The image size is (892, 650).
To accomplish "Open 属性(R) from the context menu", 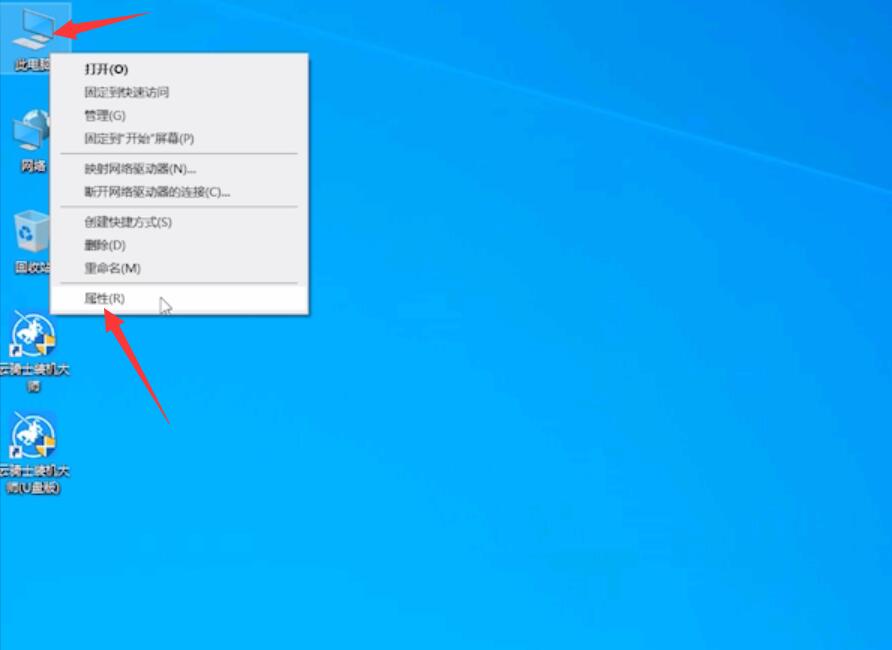I will (x=180, y=299).
